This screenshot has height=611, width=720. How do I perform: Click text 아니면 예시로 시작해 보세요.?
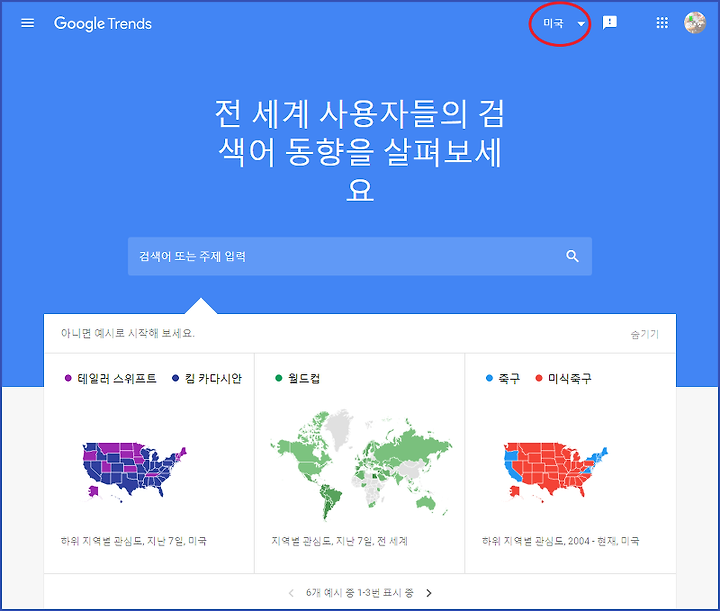tap(128, 333)
